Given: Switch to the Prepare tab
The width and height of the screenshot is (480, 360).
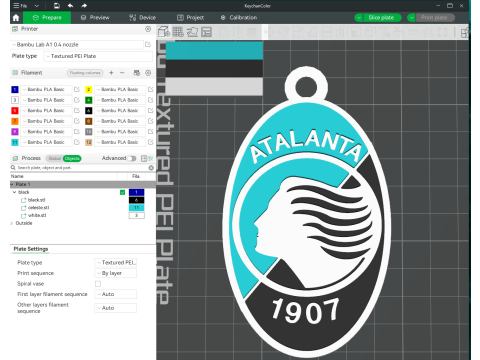Looking at the screenshot, I should tap(47, 18).
